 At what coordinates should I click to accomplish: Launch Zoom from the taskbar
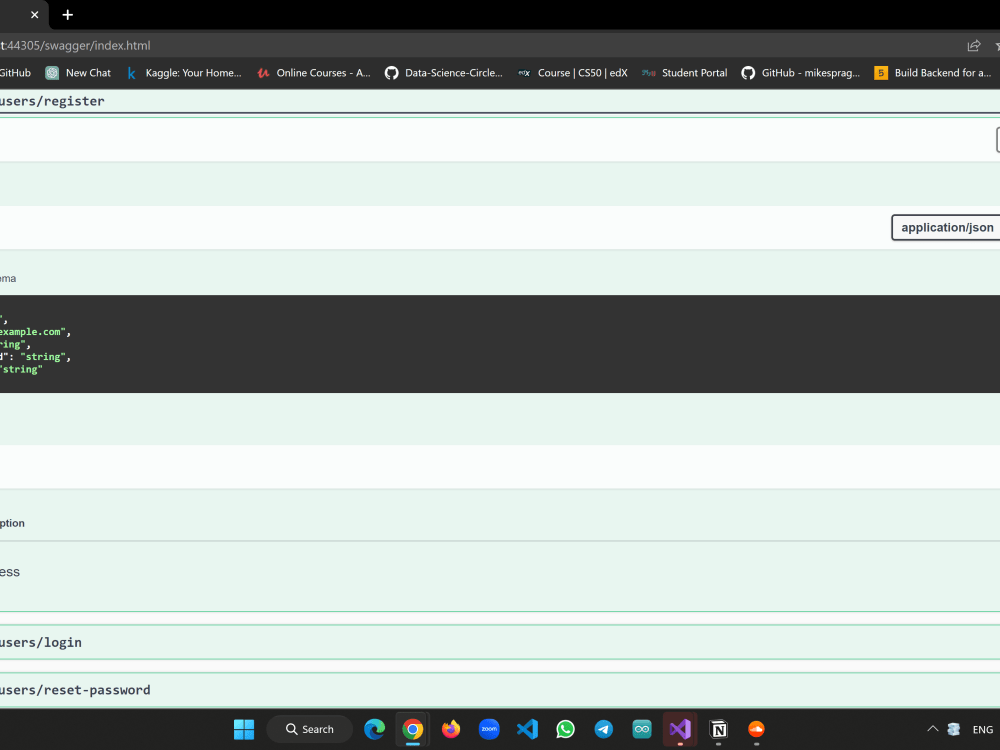pos(489,729)
